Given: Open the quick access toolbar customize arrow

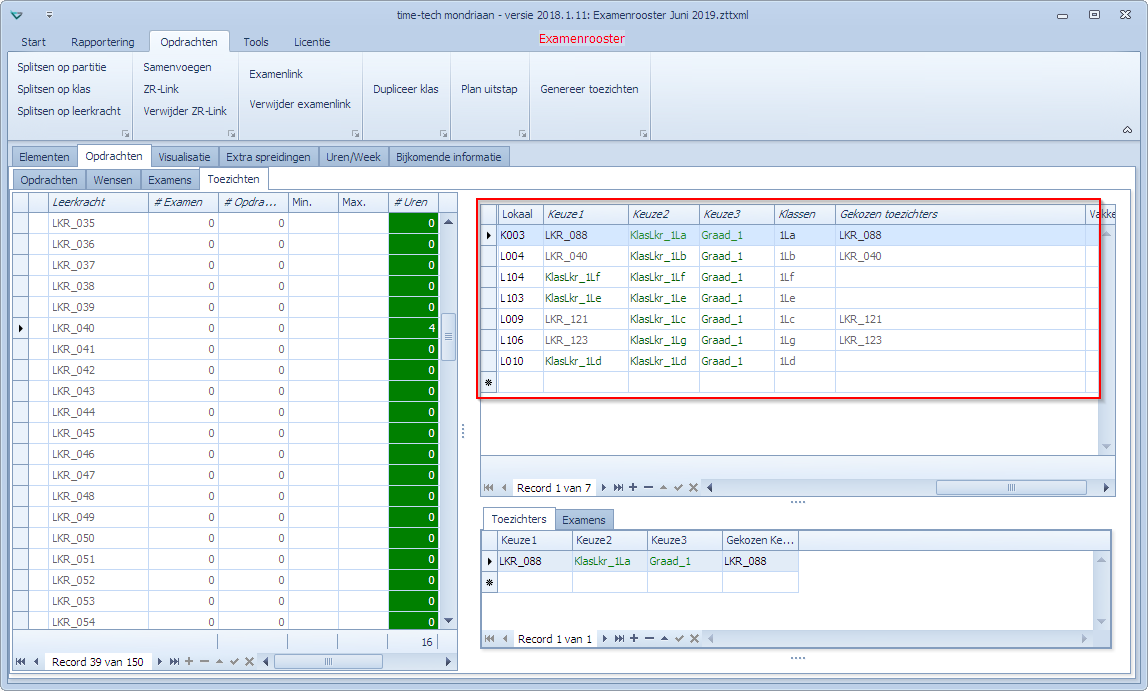Looking at the screenshot, I should (x=49, y=15).
